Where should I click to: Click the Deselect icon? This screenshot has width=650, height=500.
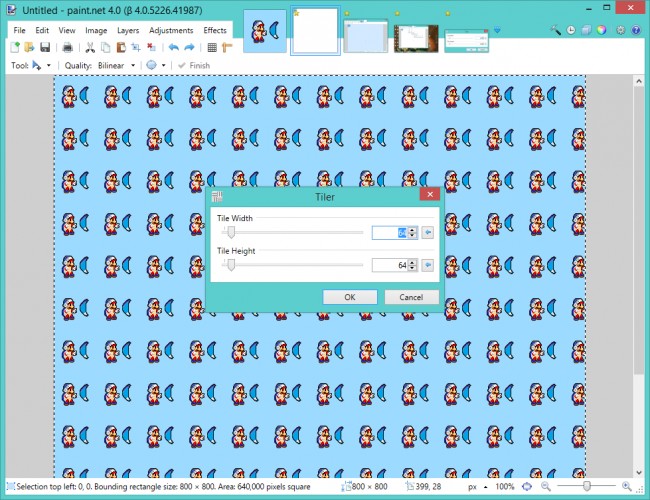point(151,47)
